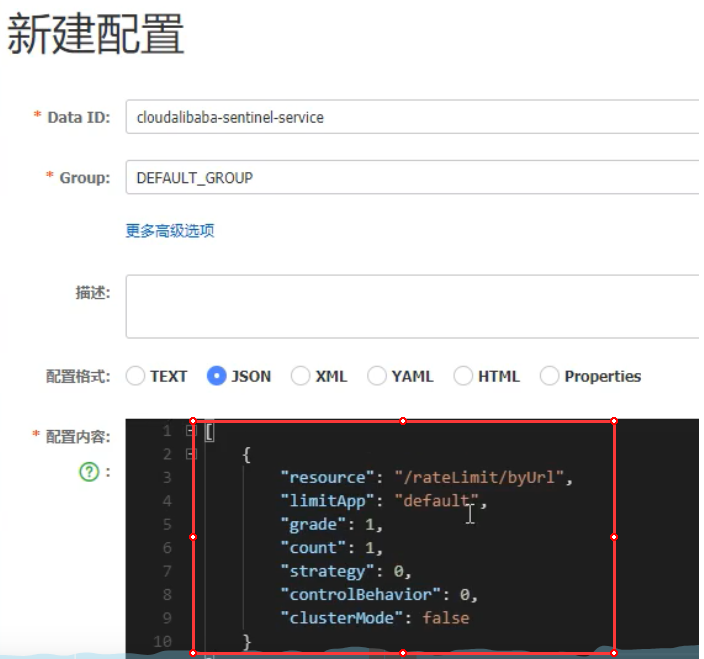Click the Group input field
This screenshot has height=659, width=704.
pos(412,177)
